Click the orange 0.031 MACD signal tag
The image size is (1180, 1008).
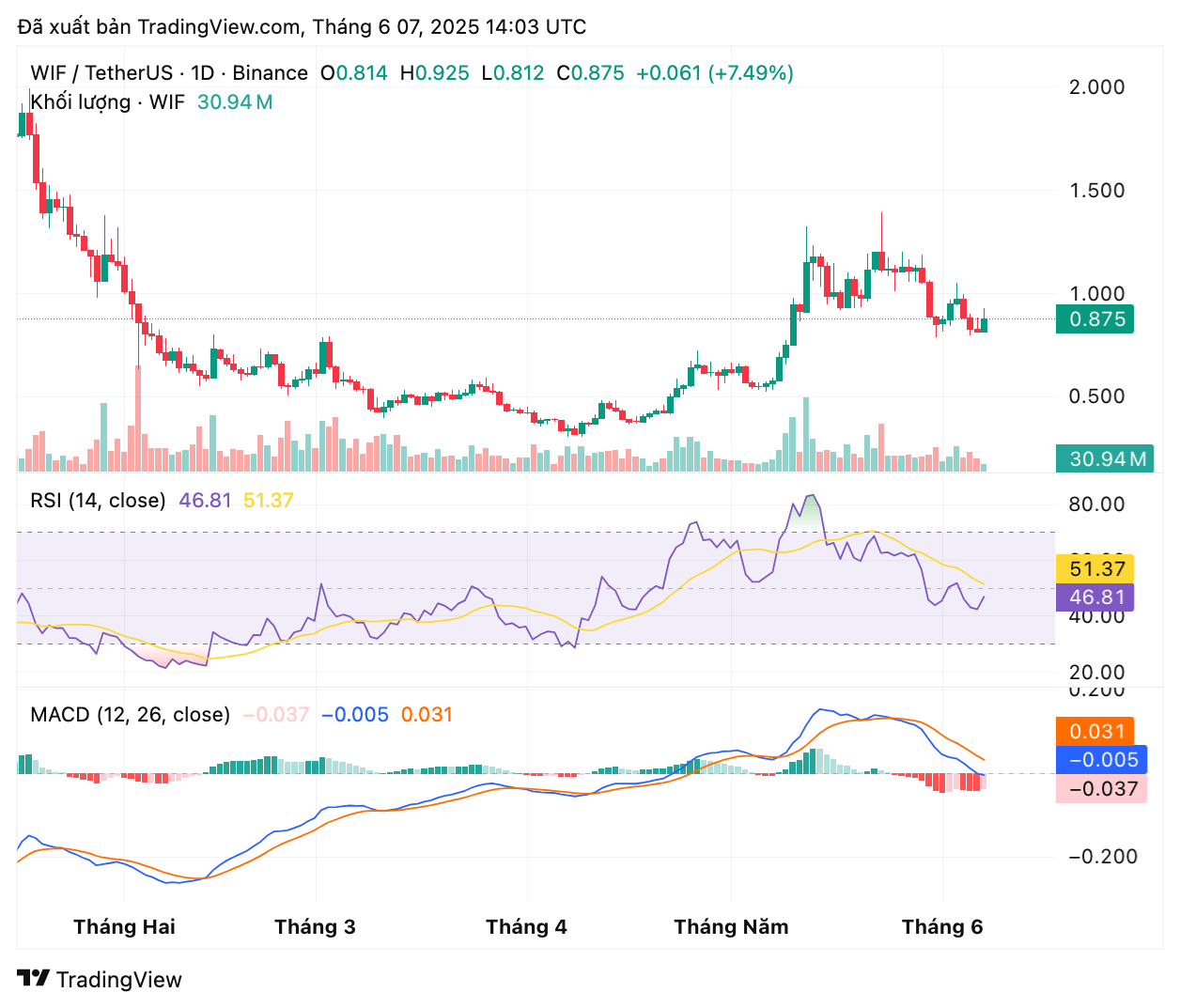click(x=1095, y=731)
